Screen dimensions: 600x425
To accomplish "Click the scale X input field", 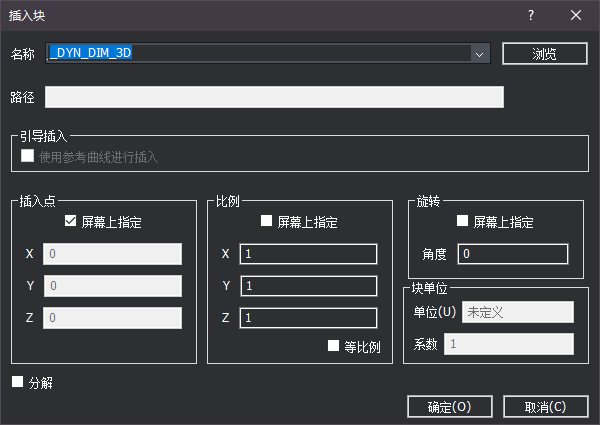I will (307, 254).
